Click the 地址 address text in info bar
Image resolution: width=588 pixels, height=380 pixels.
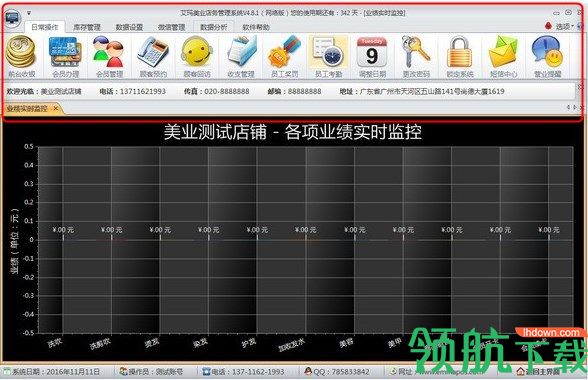point(422,91)
